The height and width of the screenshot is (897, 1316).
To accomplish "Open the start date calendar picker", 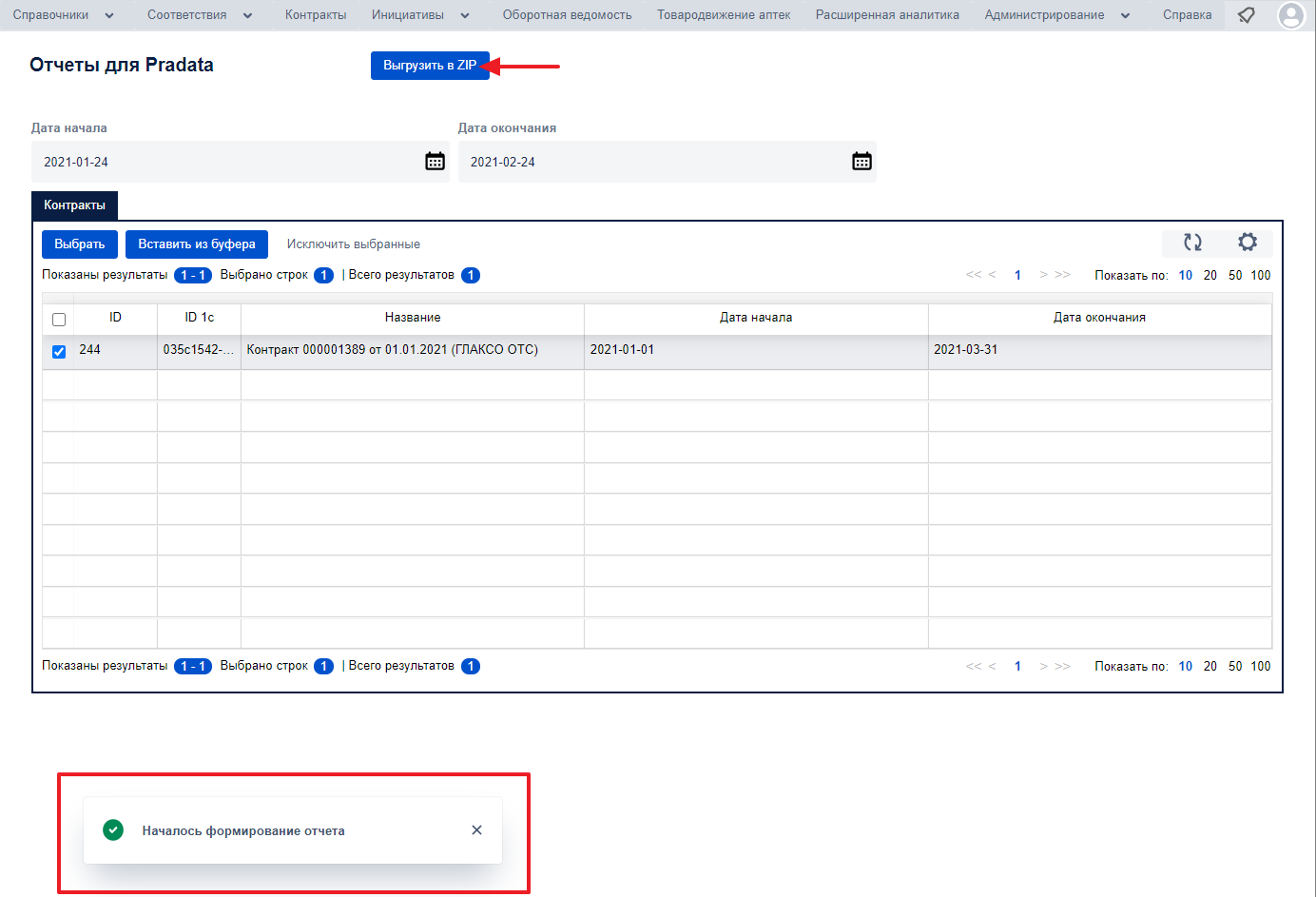I will click(435, 162).
